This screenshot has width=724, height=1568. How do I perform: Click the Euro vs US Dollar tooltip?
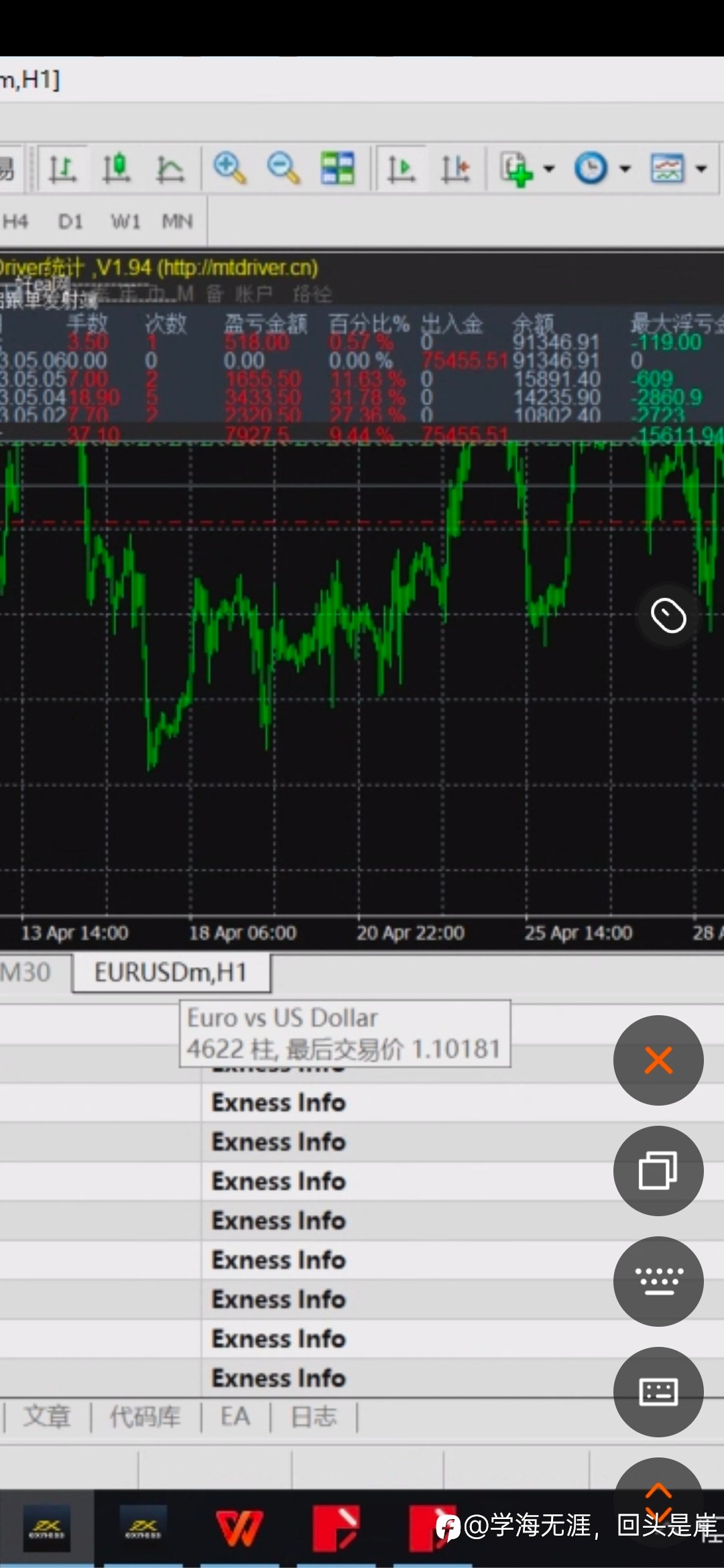click(345, 1033)
